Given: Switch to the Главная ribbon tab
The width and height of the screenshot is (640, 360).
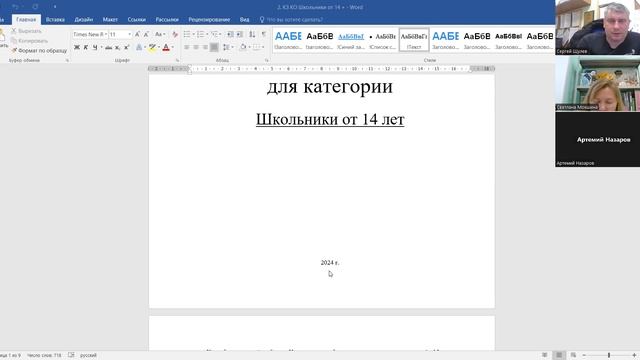Looking at the screenshot, I should (26, 20).
